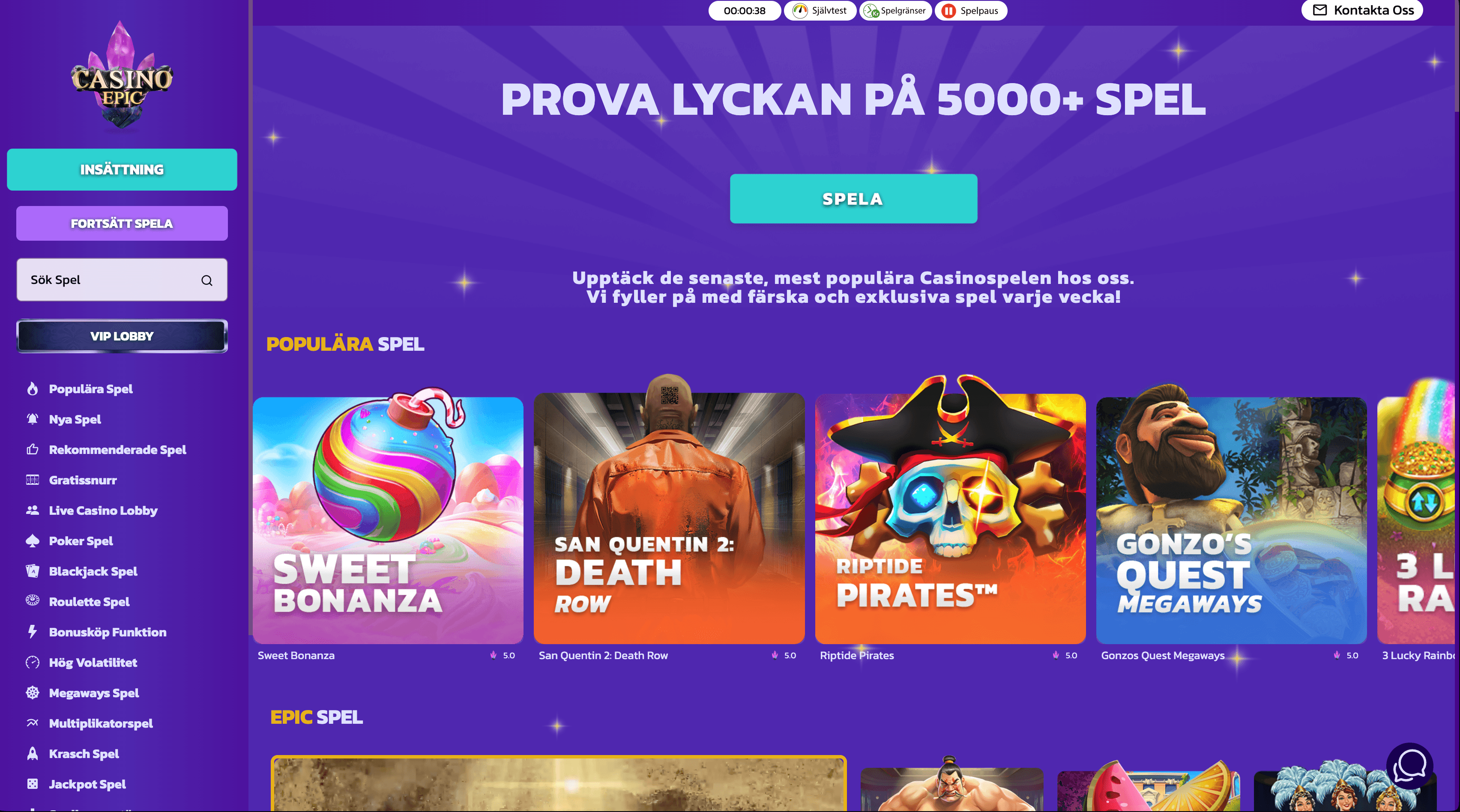The width and height of the screenshot is (1460, 812).
Task: Open the Riptide Pirates game thumbnail
Action: click(x=950, y=519)
